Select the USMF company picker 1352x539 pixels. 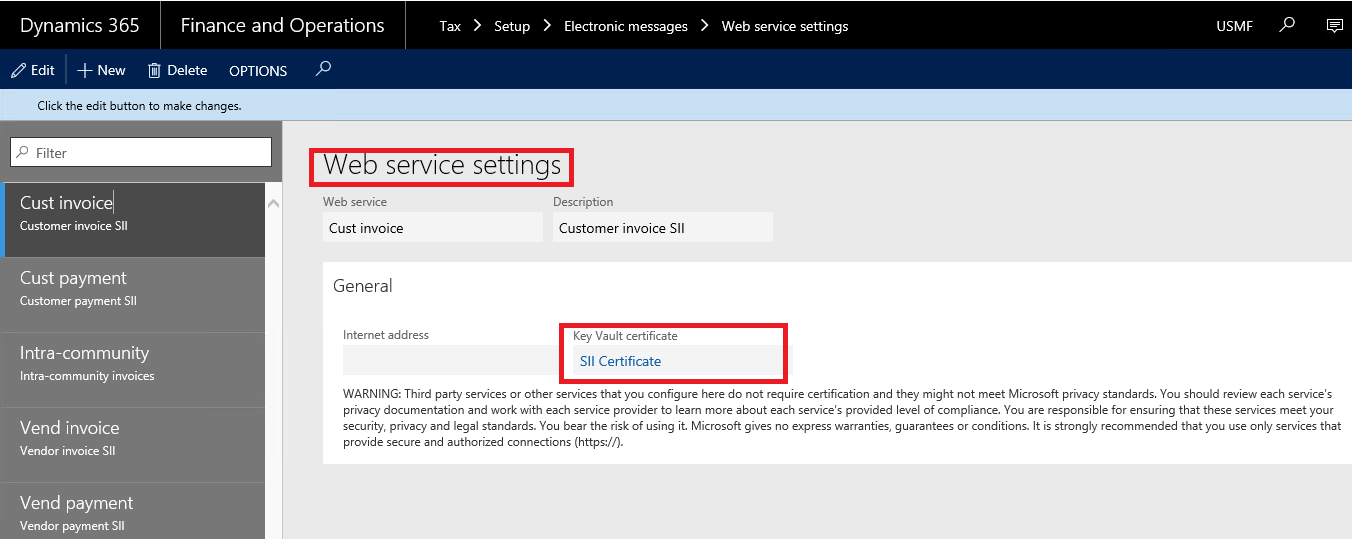1235,26
